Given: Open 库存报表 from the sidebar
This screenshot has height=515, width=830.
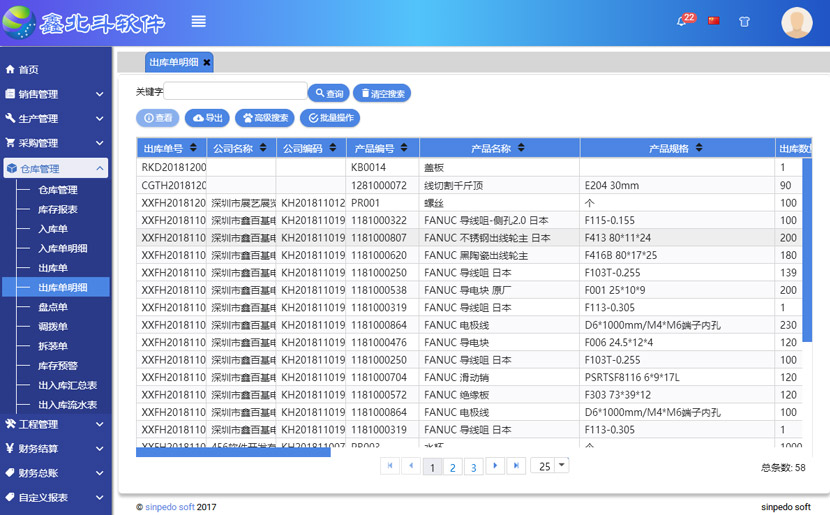Looking at the screenshot, I should (x=58, y=210).
